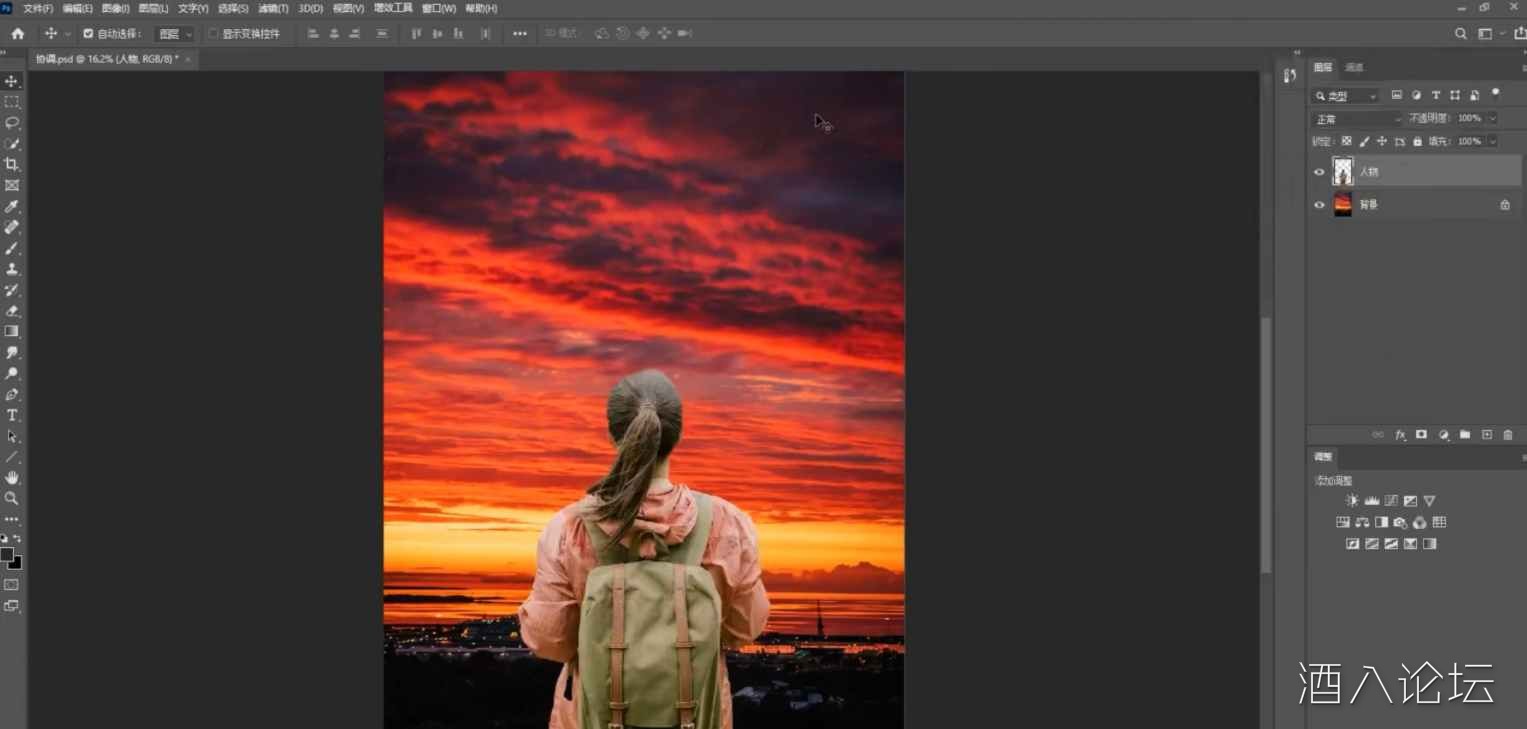Image resolution: width=1527 pixels, height=729 pixels.
Task: Add a Brightness/Contrast adjustment
Action: [x=1352, y=501]
